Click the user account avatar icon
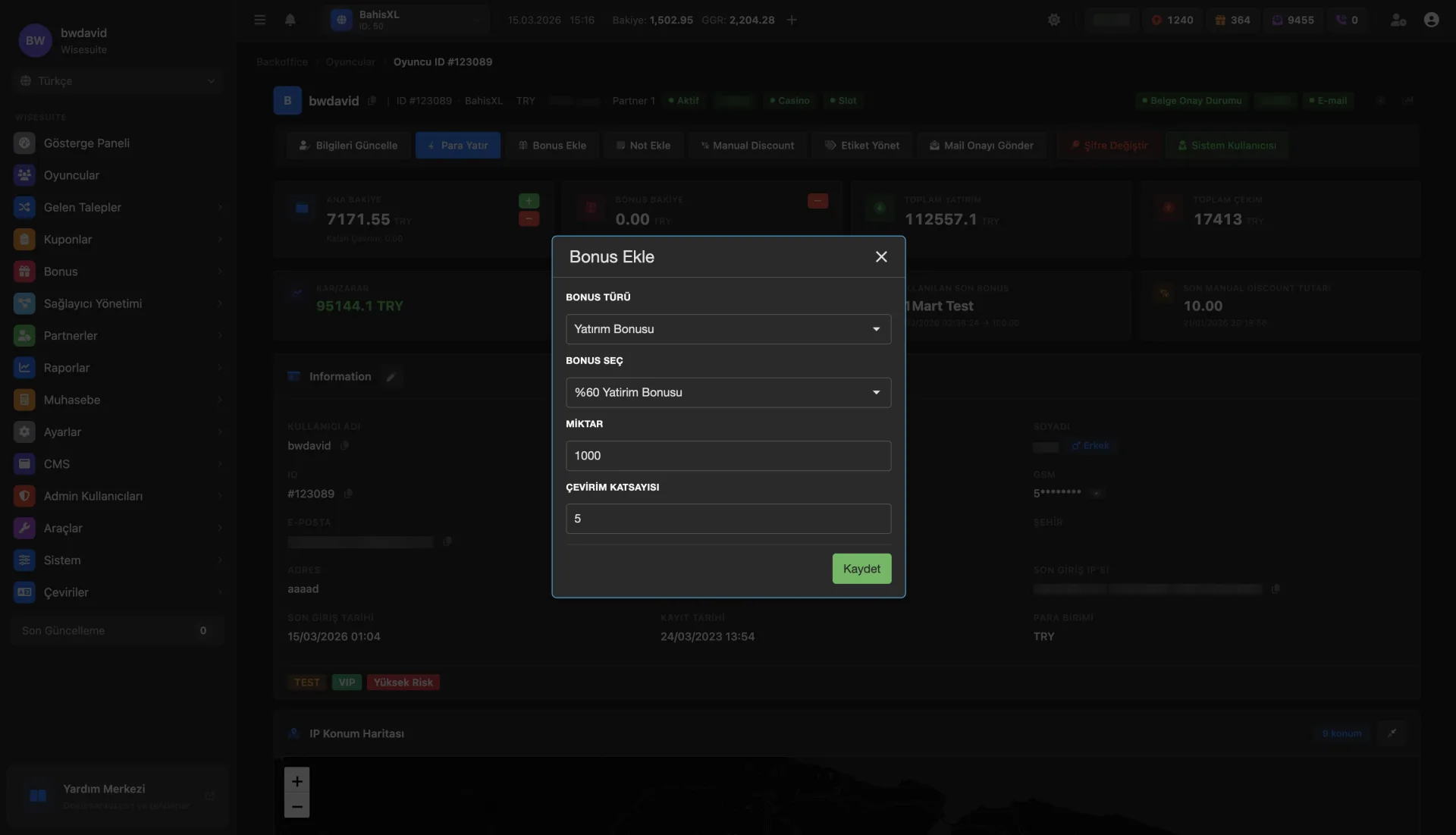Image resolution: width=1456 pixels, height=835 pixels. coord(1431,20)
